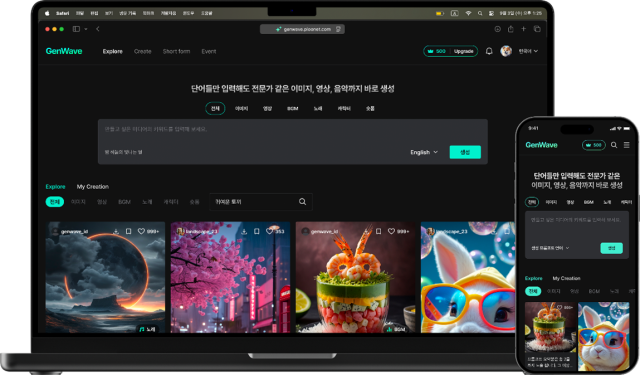
Task: Like the cherry blossom image with 353 likes
Action: pos(269,231)
